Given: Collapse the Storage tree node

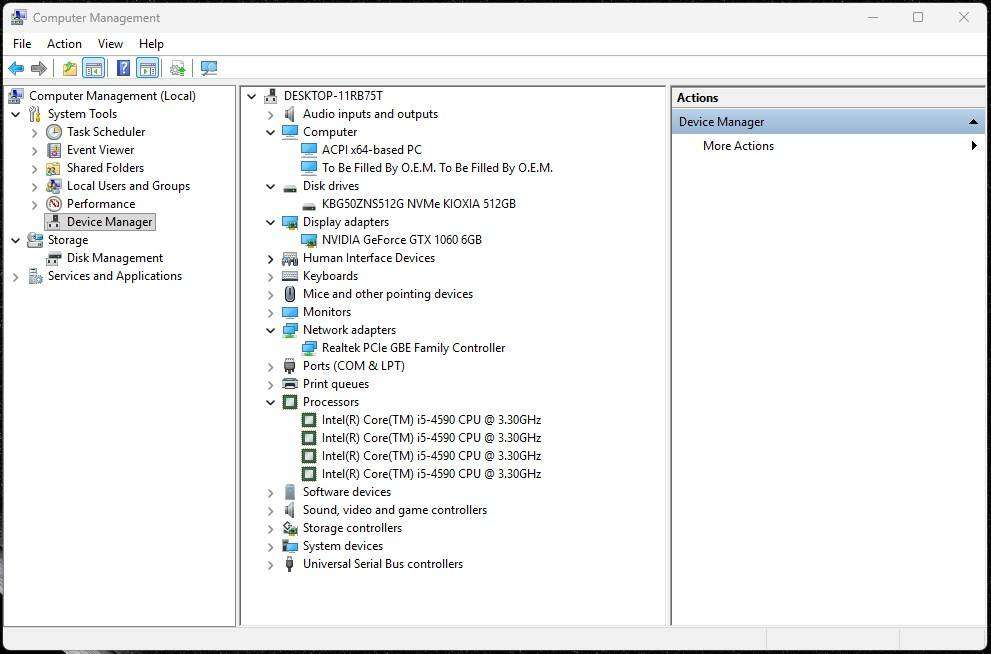Looking at the screenshot, I should [16, 241].
